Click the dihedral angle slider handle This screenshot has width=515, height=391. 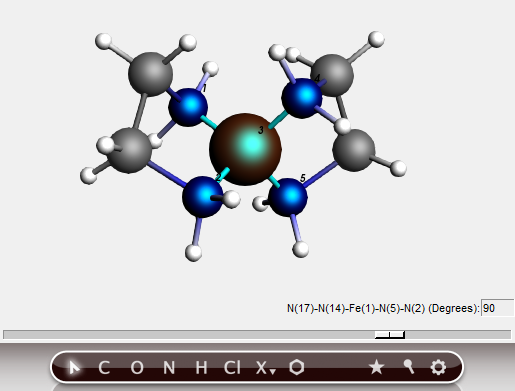point(390,335)
